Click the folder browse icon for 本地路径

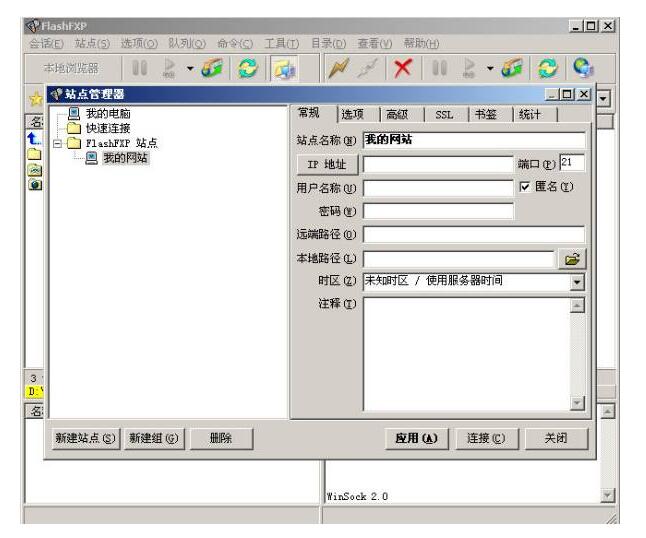572,260
